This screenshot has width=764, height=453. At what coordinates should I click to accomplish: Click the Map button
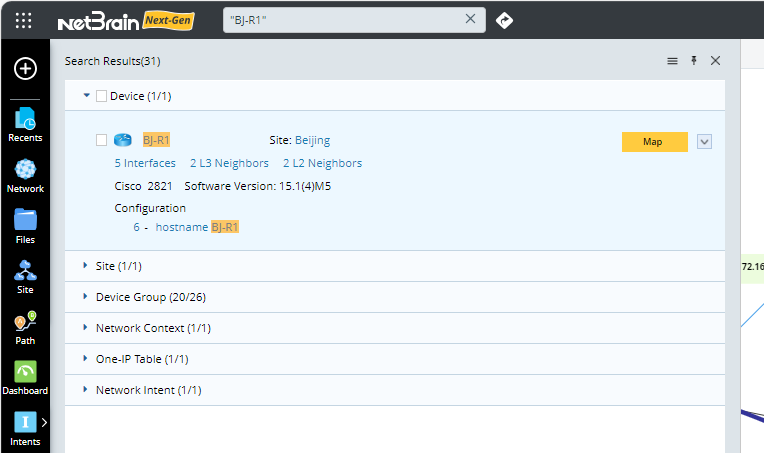(x=655, y=142)
